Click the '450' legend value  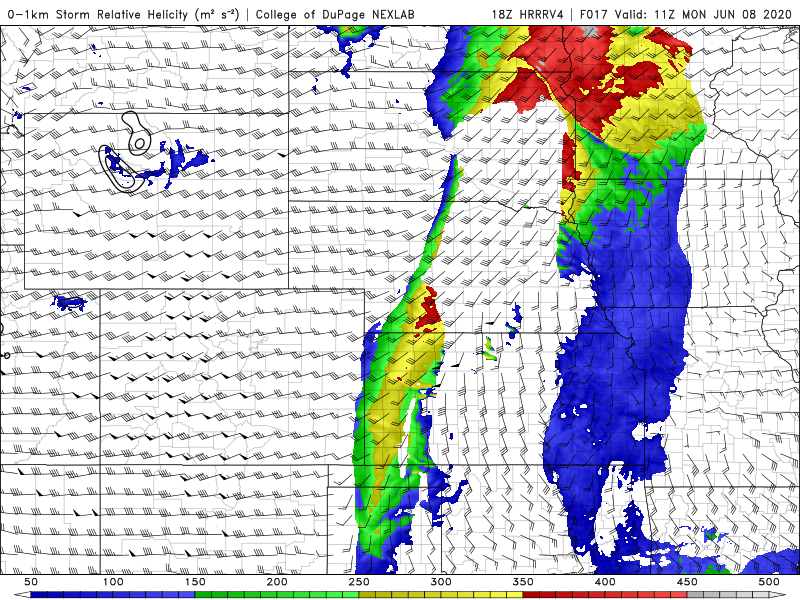pyautogui.click(x=687, y=582)
